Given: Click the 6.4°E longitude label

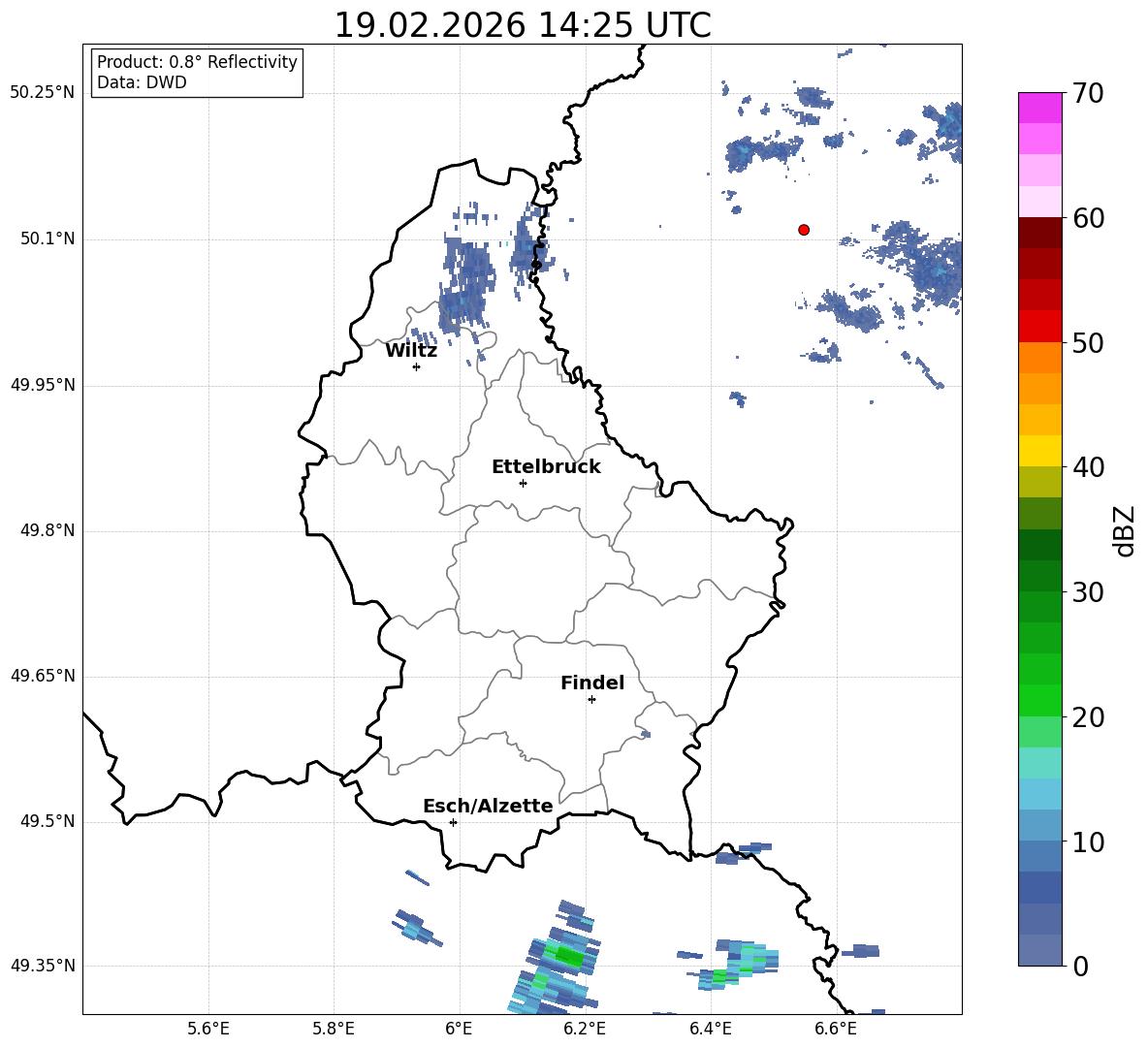Looking at the screenshot, I should click(710, 1029).
